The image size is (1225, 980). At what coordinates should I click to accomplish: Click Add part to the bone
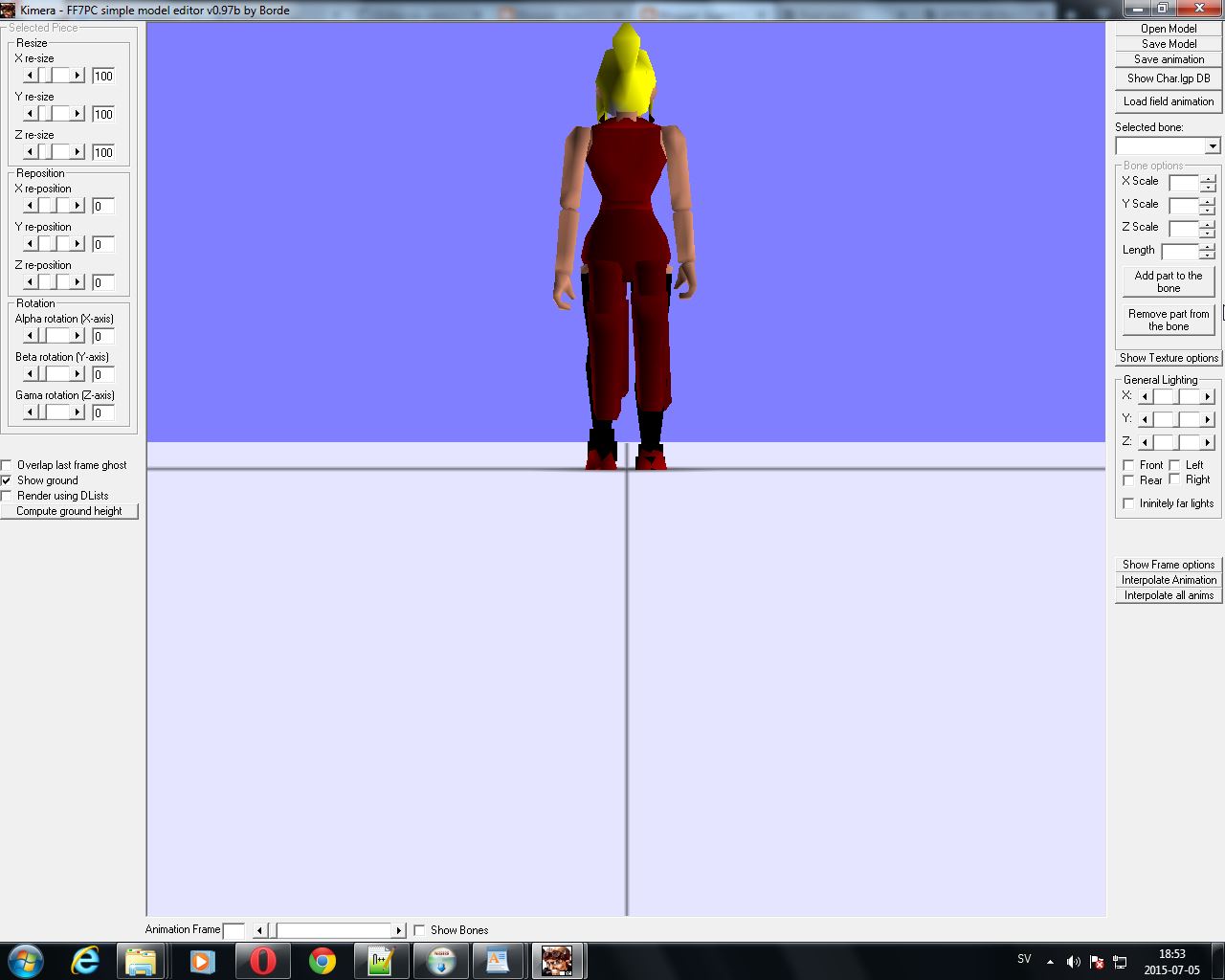[x=1169, y=281]
